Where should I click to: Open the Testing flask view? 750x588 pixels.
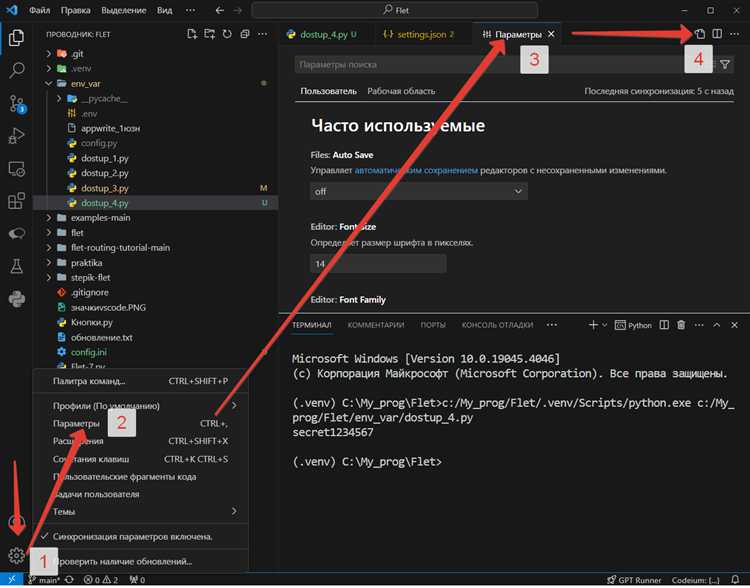pos(16,266)
